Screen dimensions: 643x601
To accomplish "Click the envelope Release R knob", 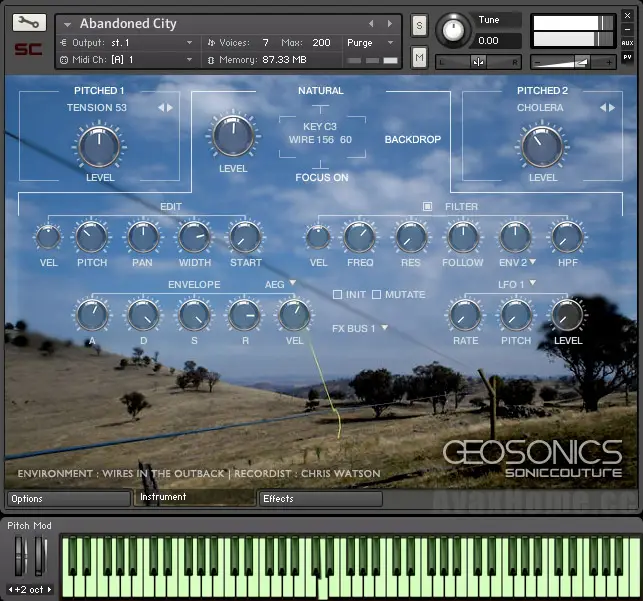I will [244, 315].
